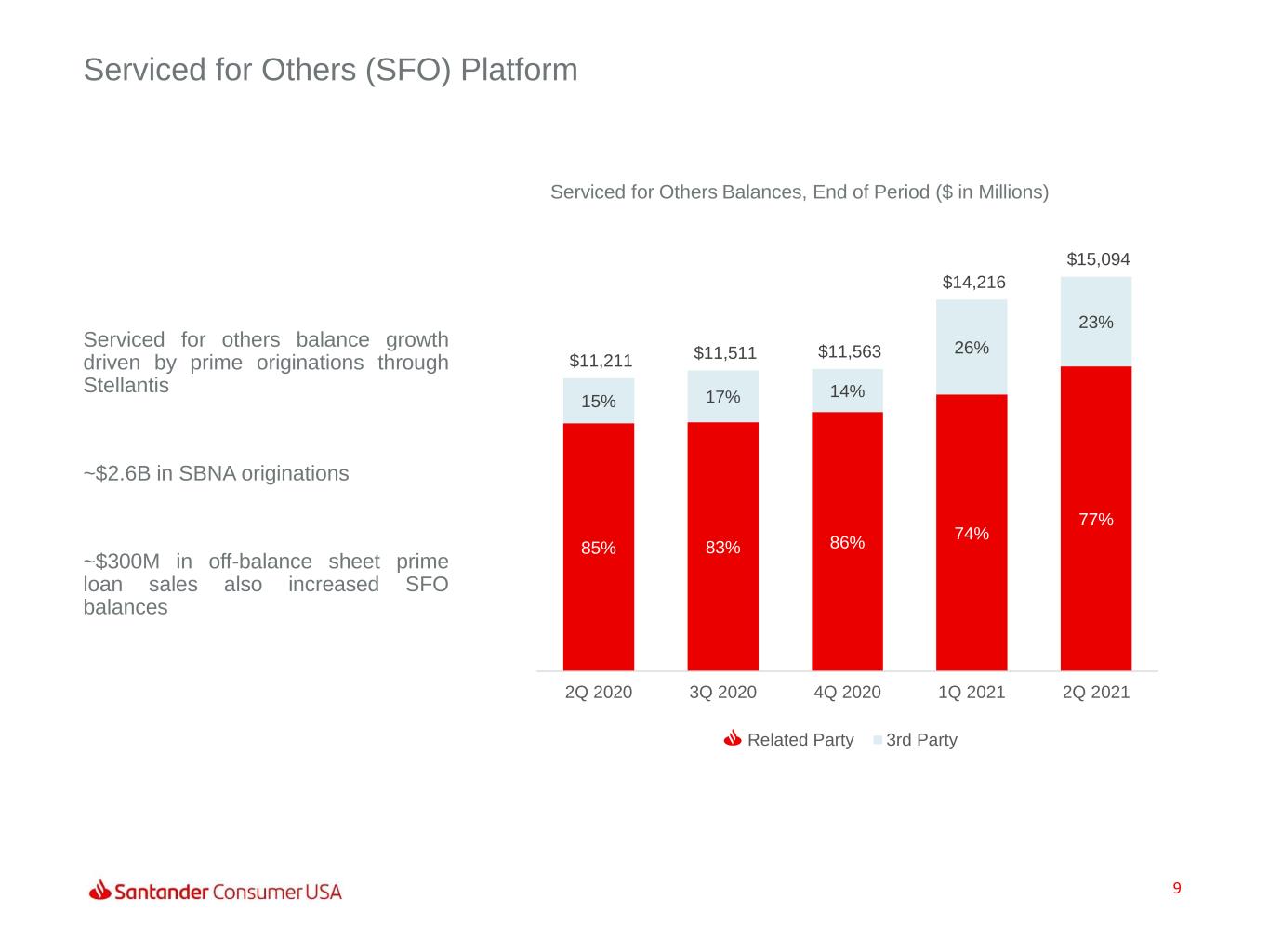Click the chart title Serviced for Others Balances
This screenshot has width=1269, height=952.
(799, 192)
